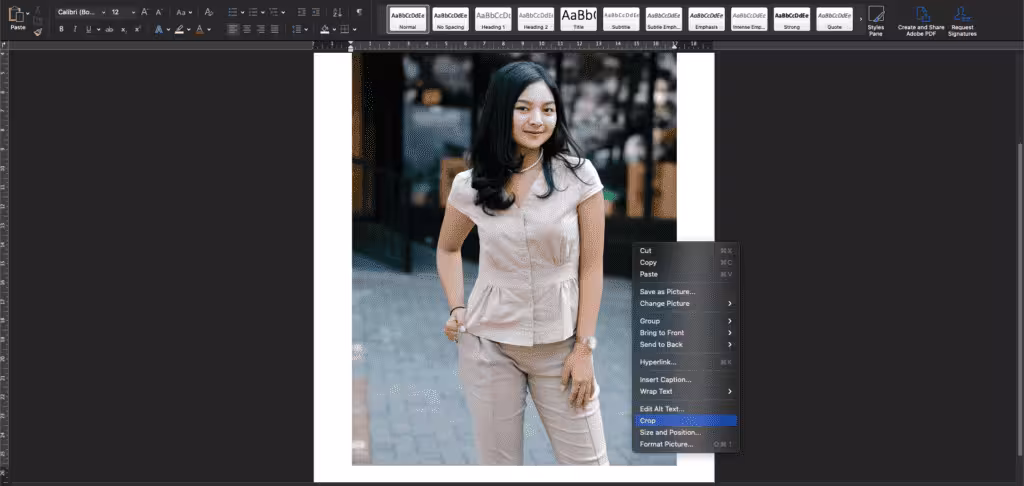Click the Line Spacing icon
The height and width of the screenshot is (486, 1024).
297,29
